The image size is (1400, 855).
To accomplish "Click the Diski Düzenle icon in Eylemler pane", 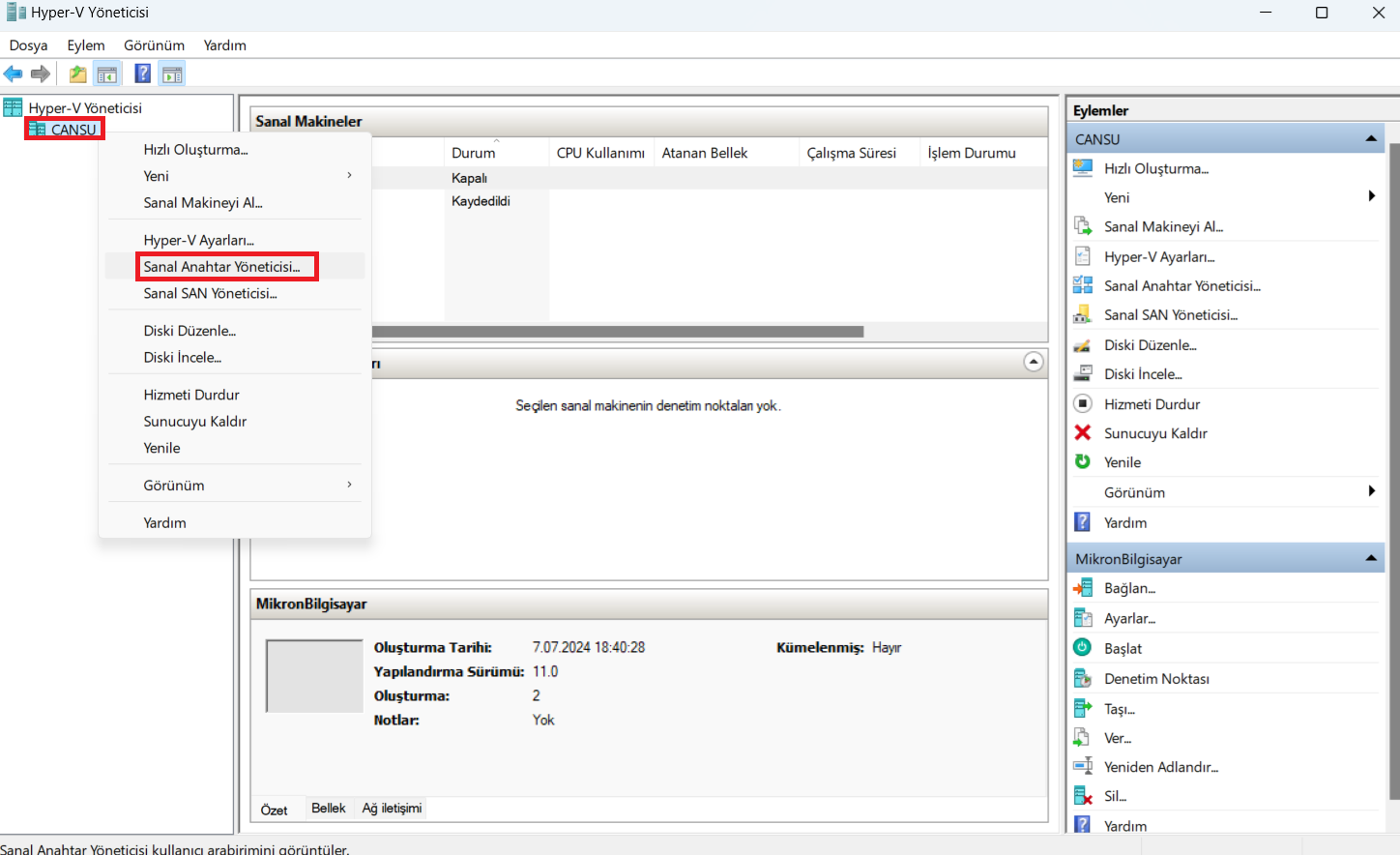I will coord(1083,344).
